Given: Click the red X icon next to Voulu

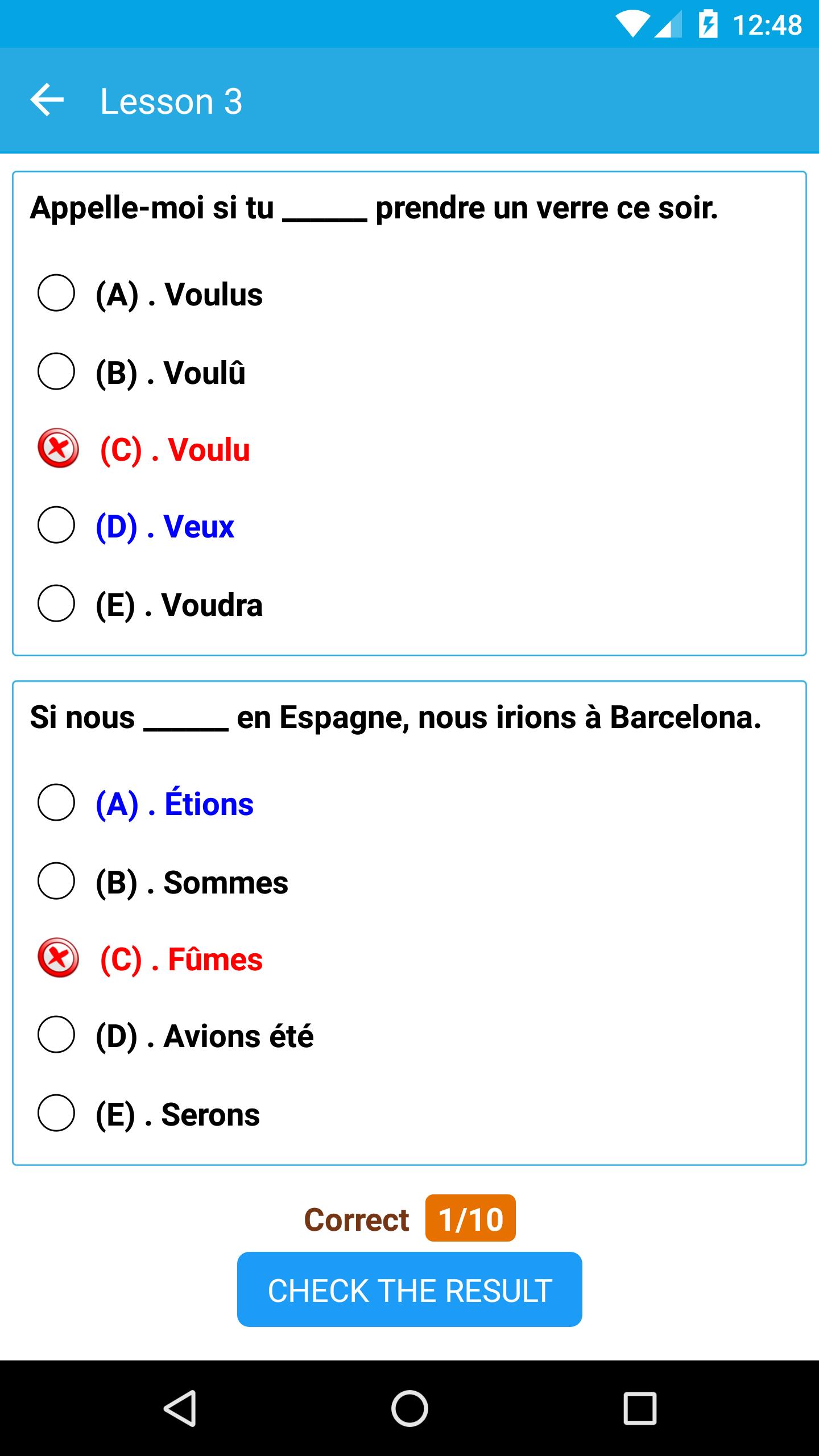Looking at the screenshot, I should [x=58, y=448].
